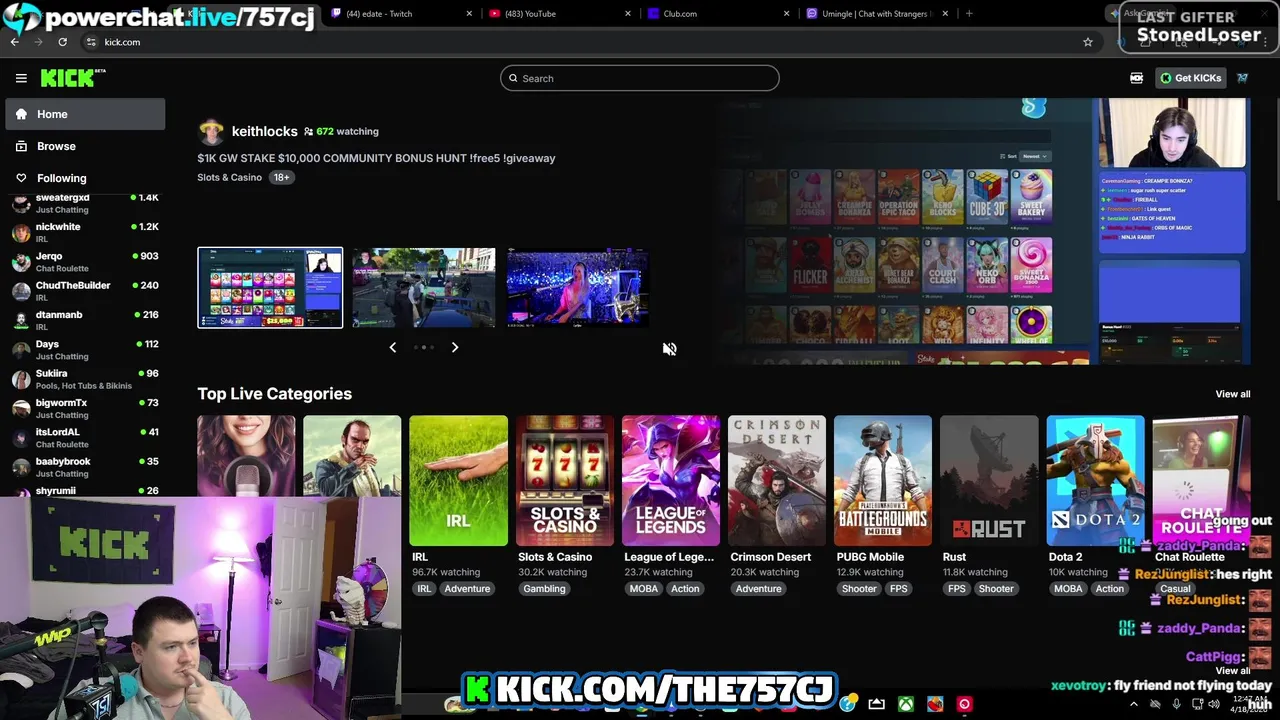This screenshot has height=720, width=1280.
Task: Open bigwormTx in followed channels
Action: [x=85, y=408]
